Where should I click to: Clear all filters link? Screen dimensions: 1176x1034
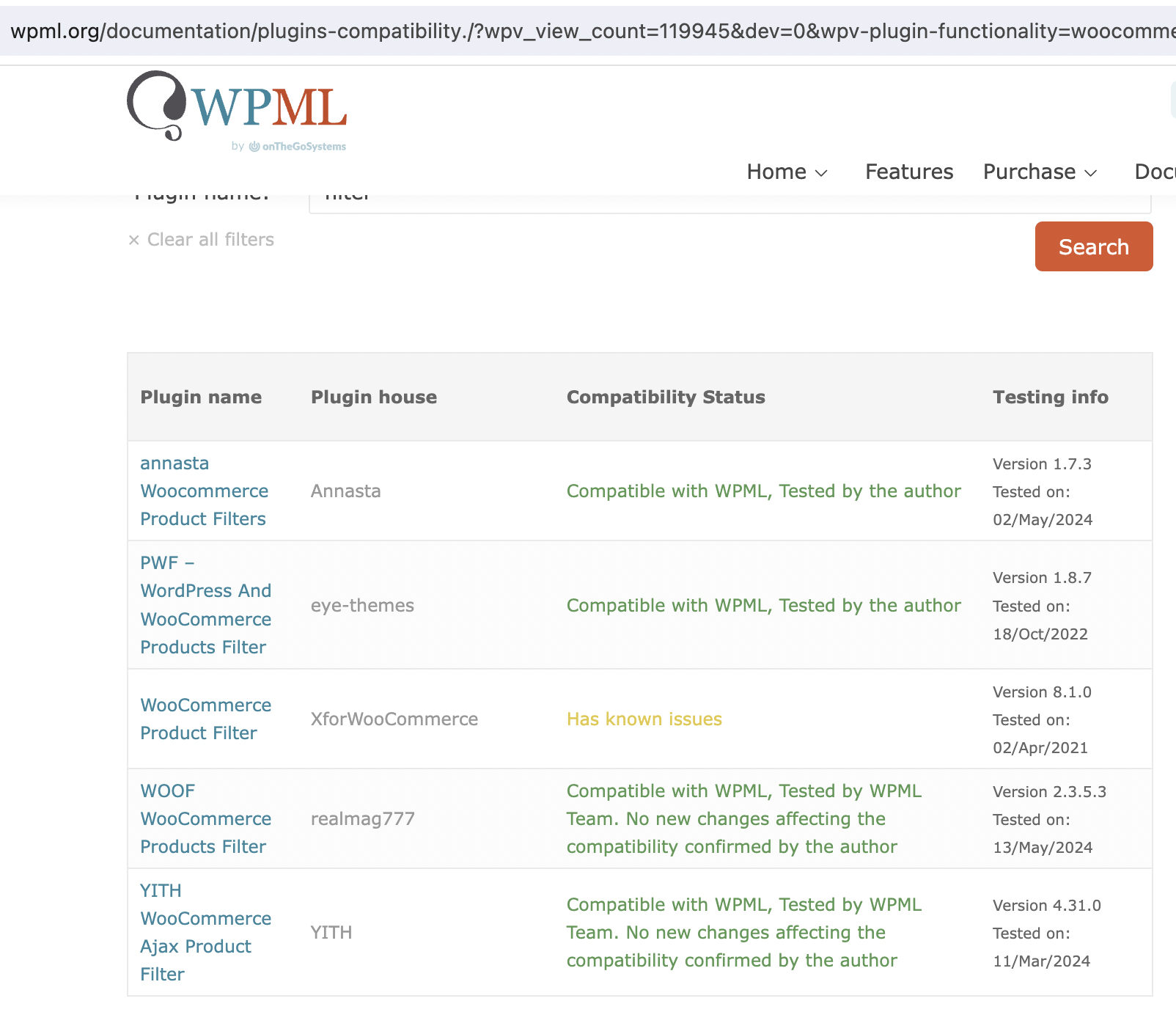point(210,240)
